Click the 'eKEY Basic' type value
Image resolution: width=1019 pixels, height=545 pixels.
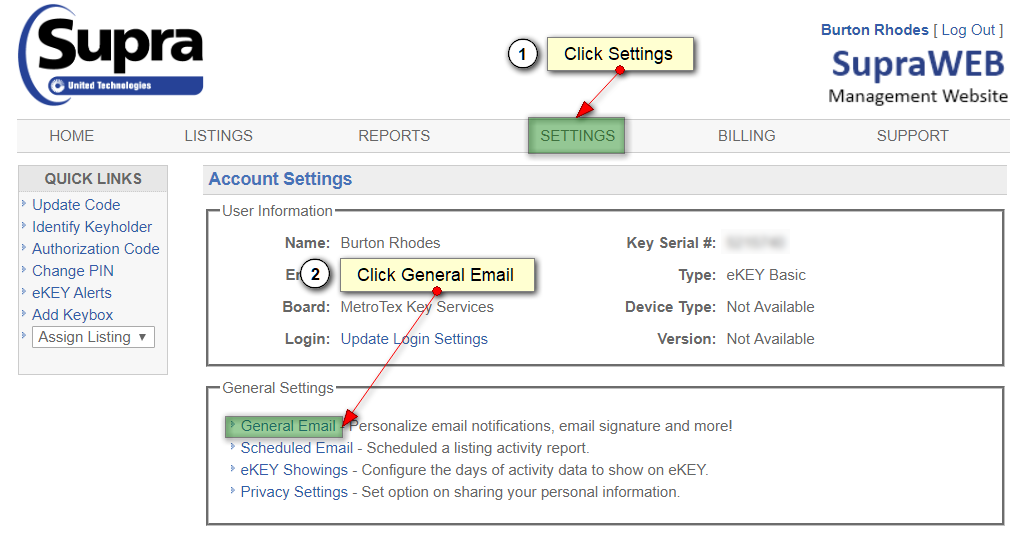766,275
